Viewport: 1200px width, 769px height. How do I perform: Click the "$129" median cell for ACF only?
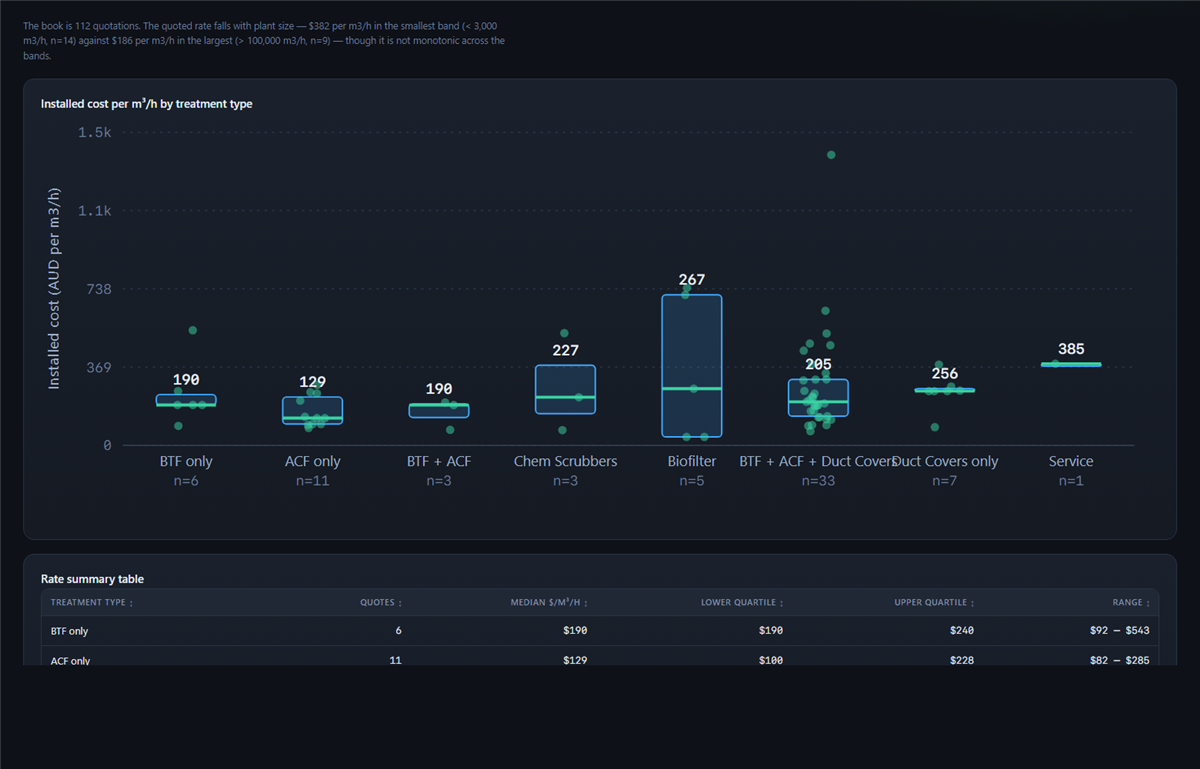pyautogui.click(x=575, y=661)
